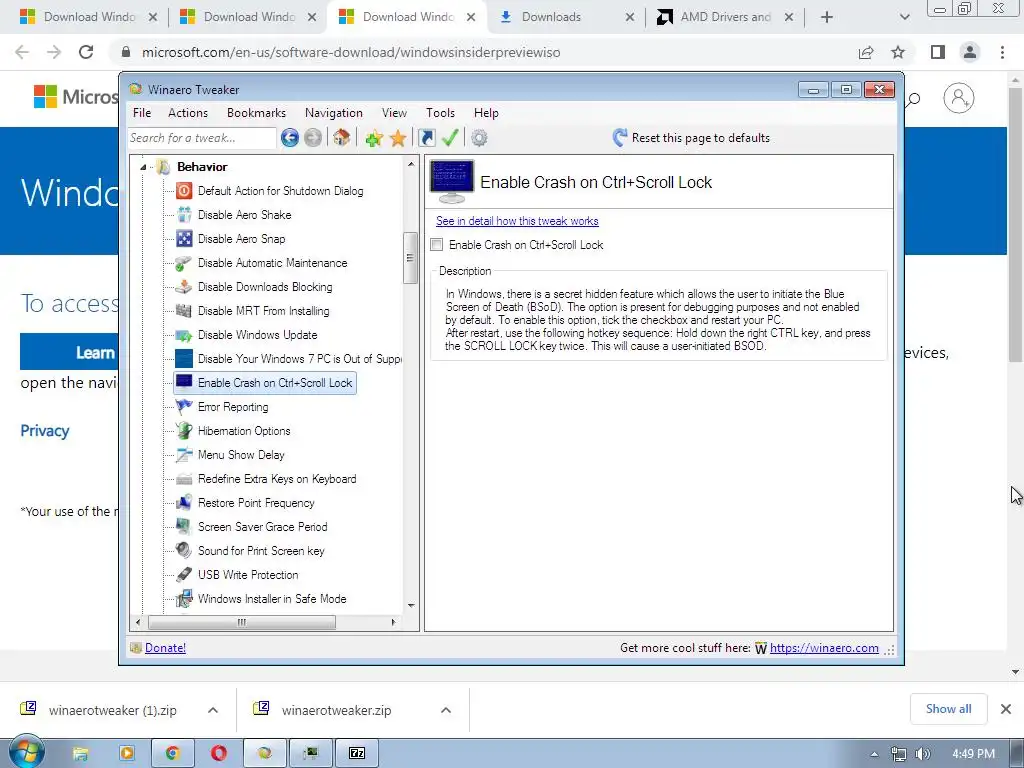
Task: Open the Tools menu
Action: tap(440, 113)
